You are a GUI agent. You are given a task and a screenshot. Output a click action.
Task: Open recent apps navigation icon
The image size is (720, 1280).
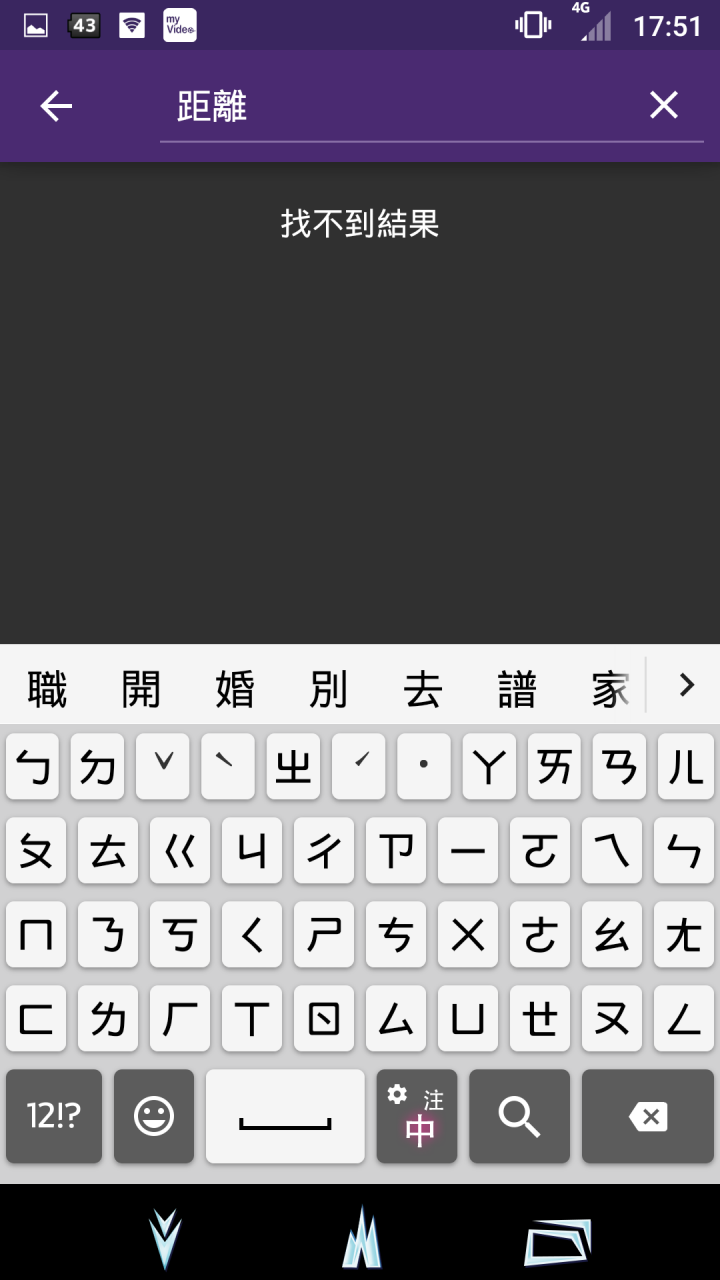pos(558,1242)
